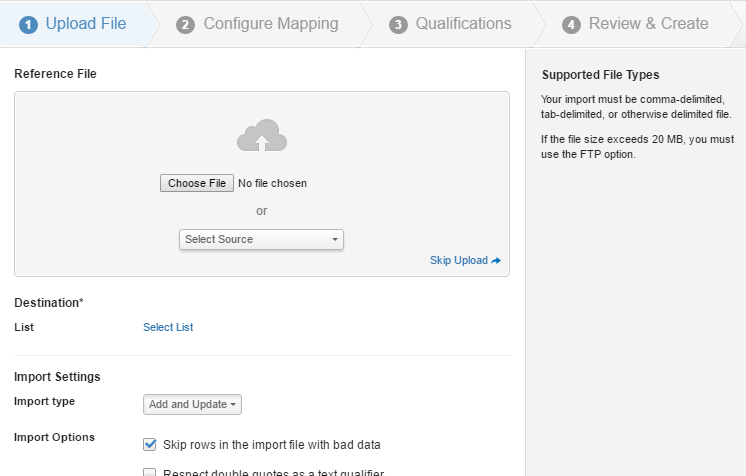Uncheck Skip rows with bad data
746x476 pixels.
[x=149, y=445]
